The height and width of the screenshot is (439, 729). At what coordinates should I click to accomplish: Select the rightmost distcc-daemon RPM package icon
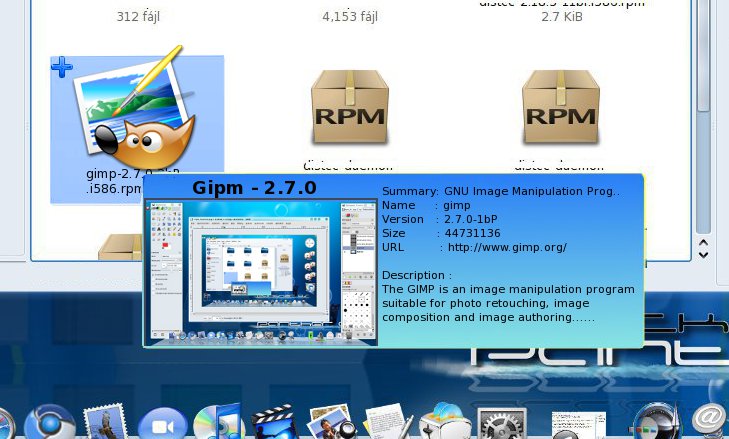click(x=561, y=107)
